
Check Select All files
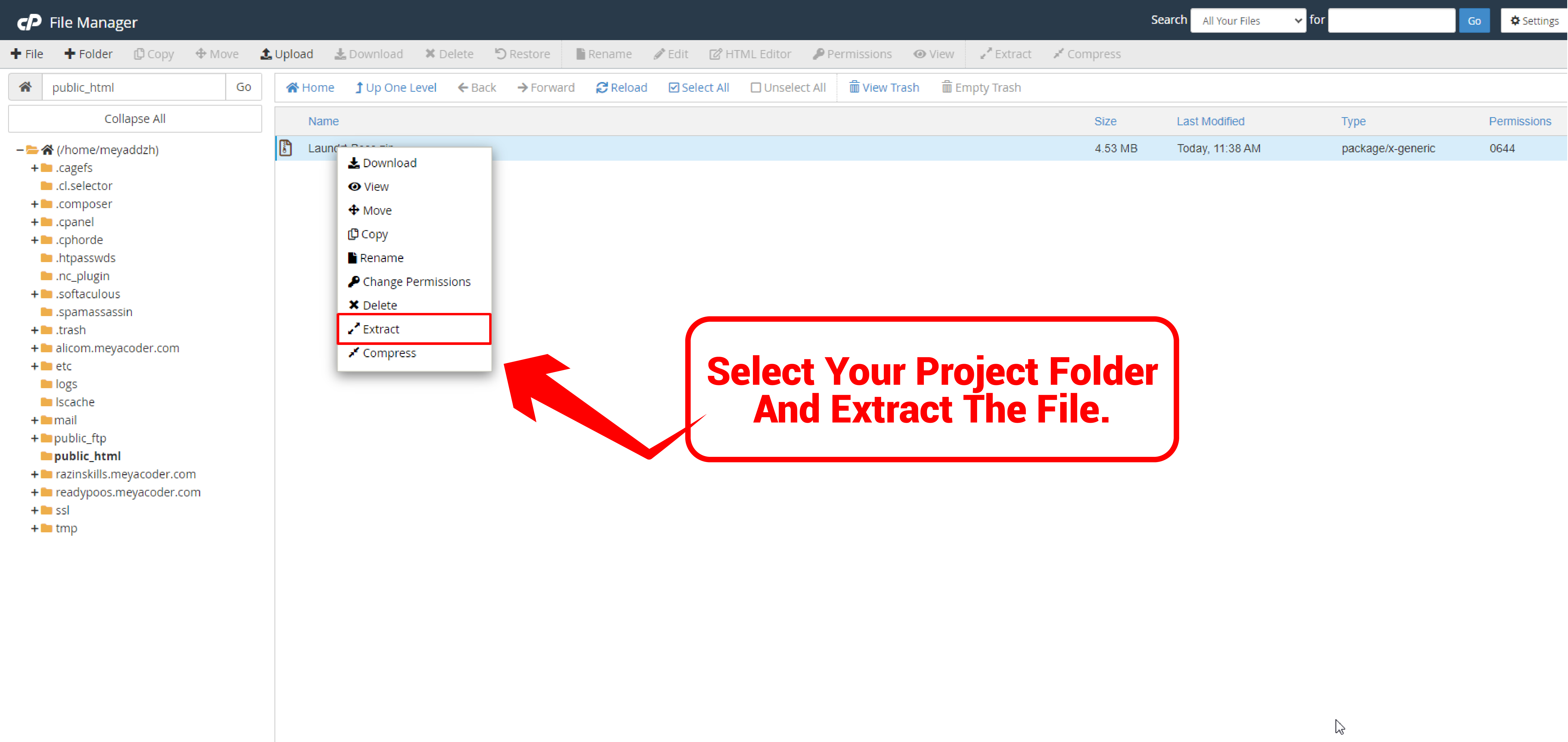click(x=699, y=88)
